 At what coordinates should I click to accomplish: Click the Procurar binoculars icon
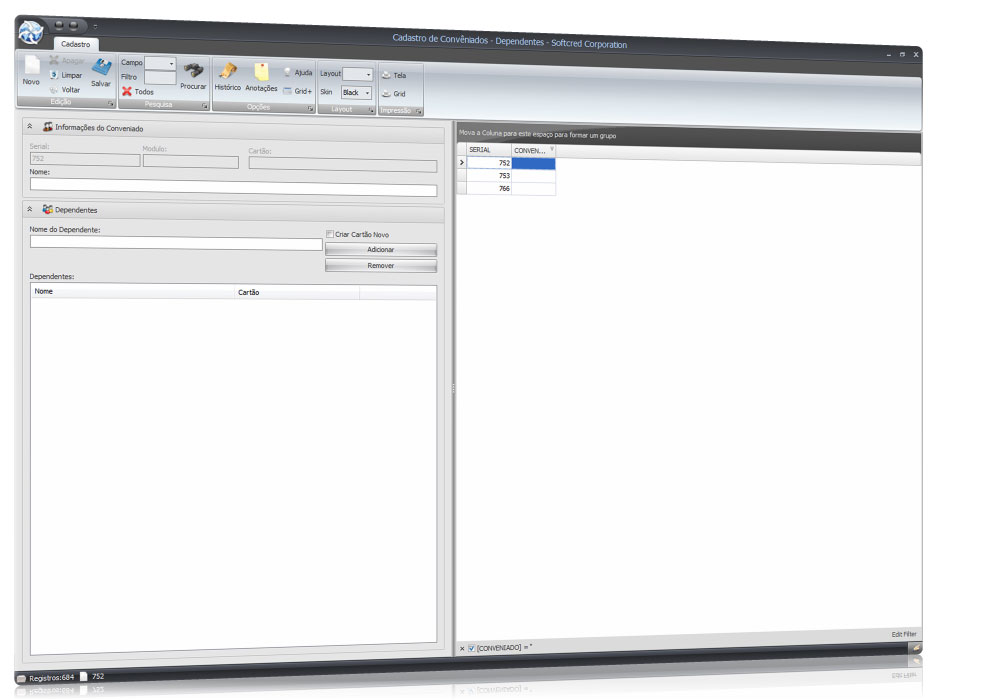(193, 71)
